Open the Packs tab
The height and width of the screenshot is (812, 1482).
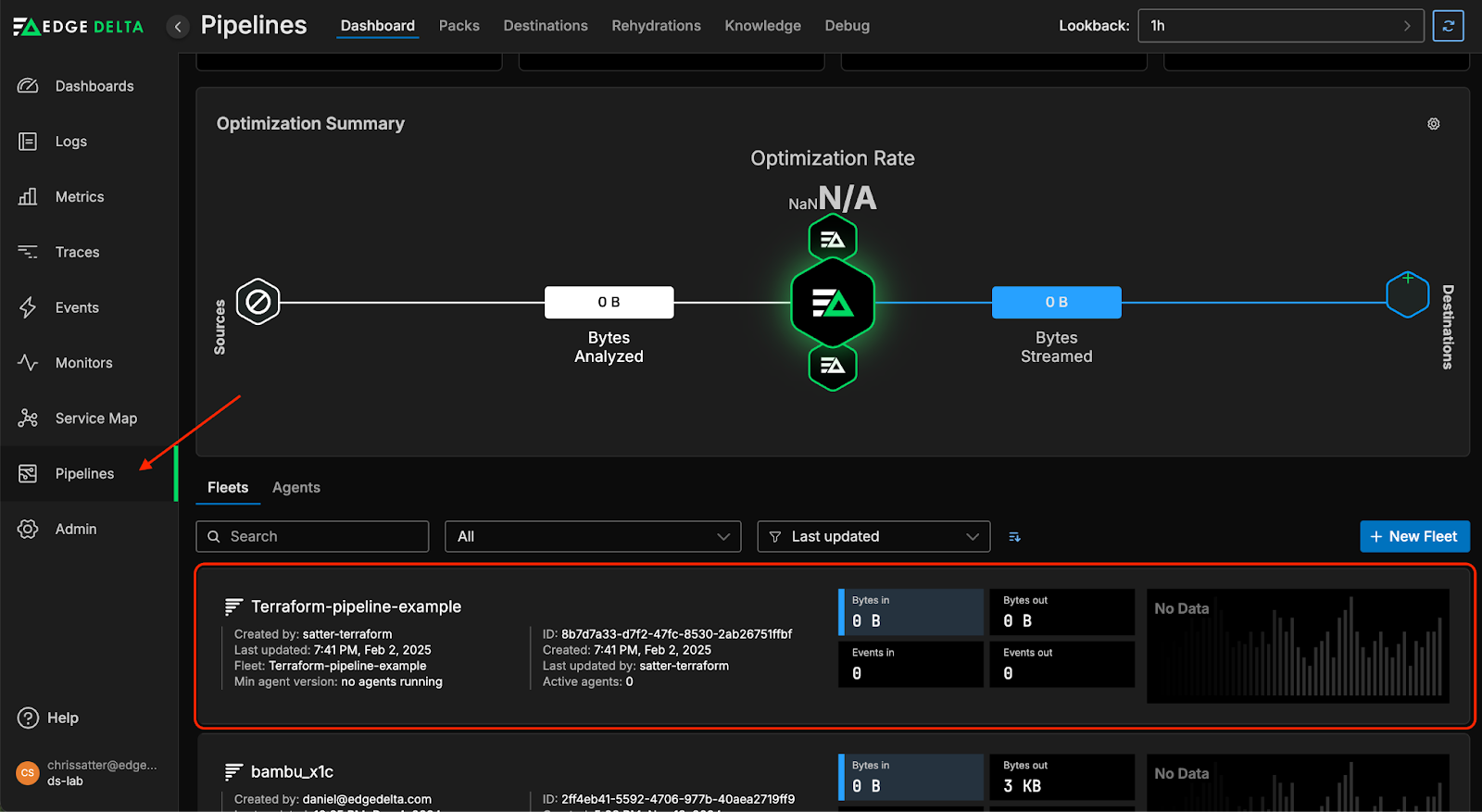click(458, 26)
